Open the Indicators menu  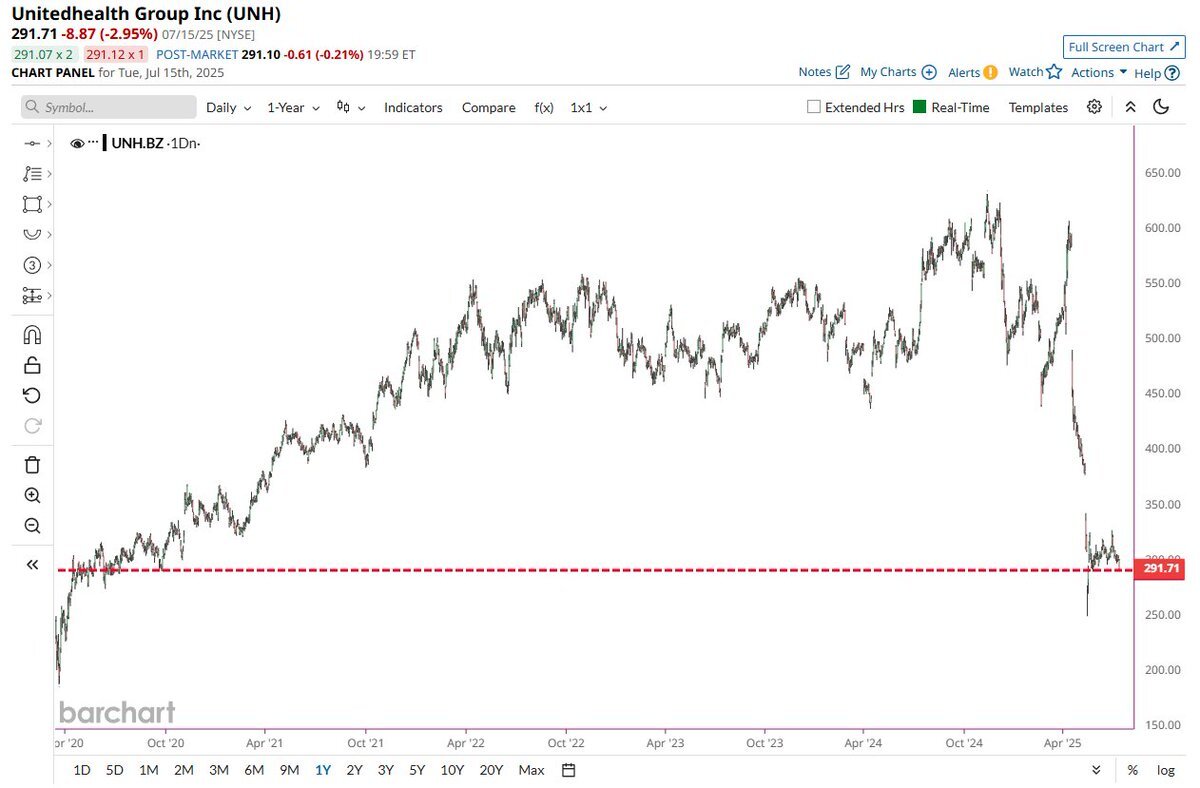click(413, 107)
